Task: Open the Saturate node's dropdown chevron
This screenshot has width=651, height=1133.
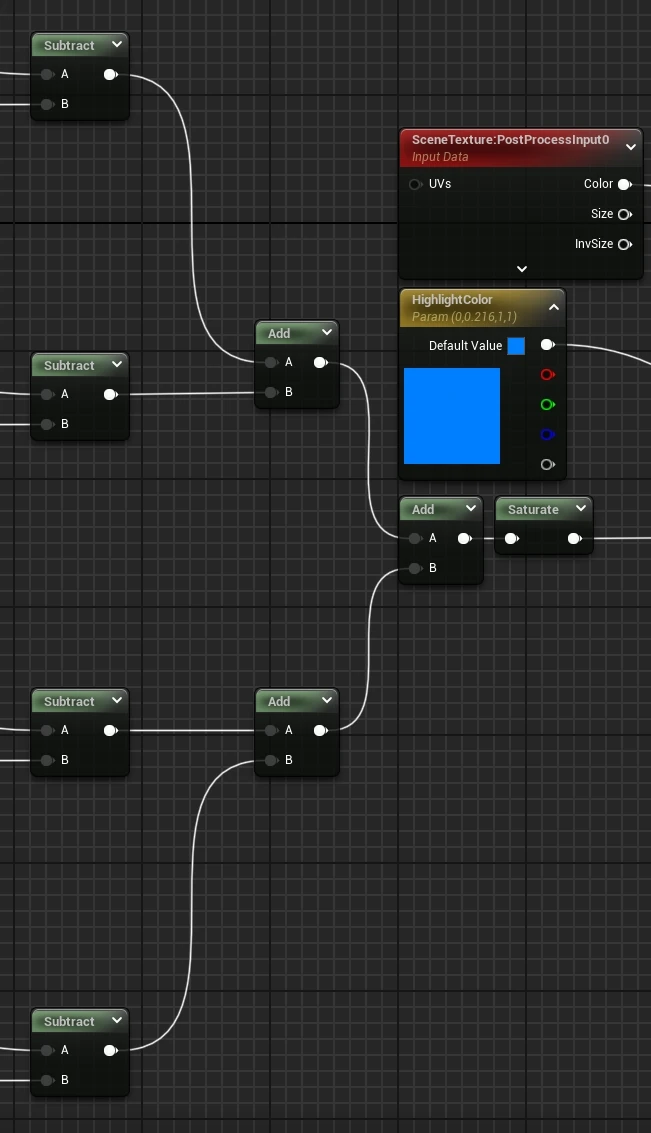Action: click(x=578, y=509)
